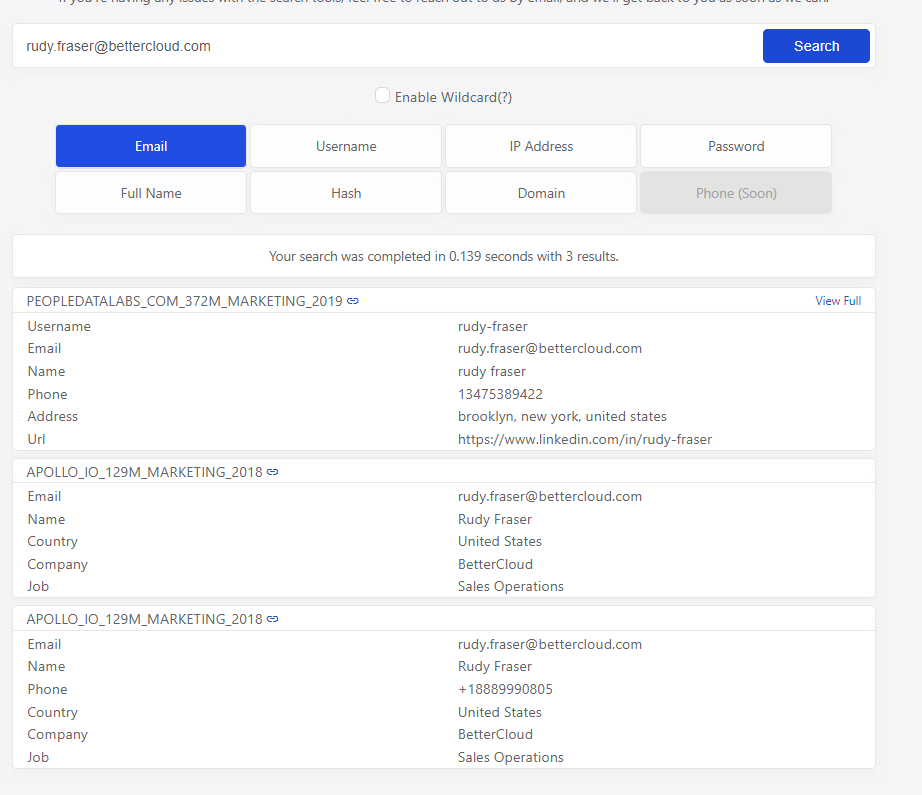922x795 pixels.
Task: Click the disabled Phone (Soon) option
Action: (736, 193)
